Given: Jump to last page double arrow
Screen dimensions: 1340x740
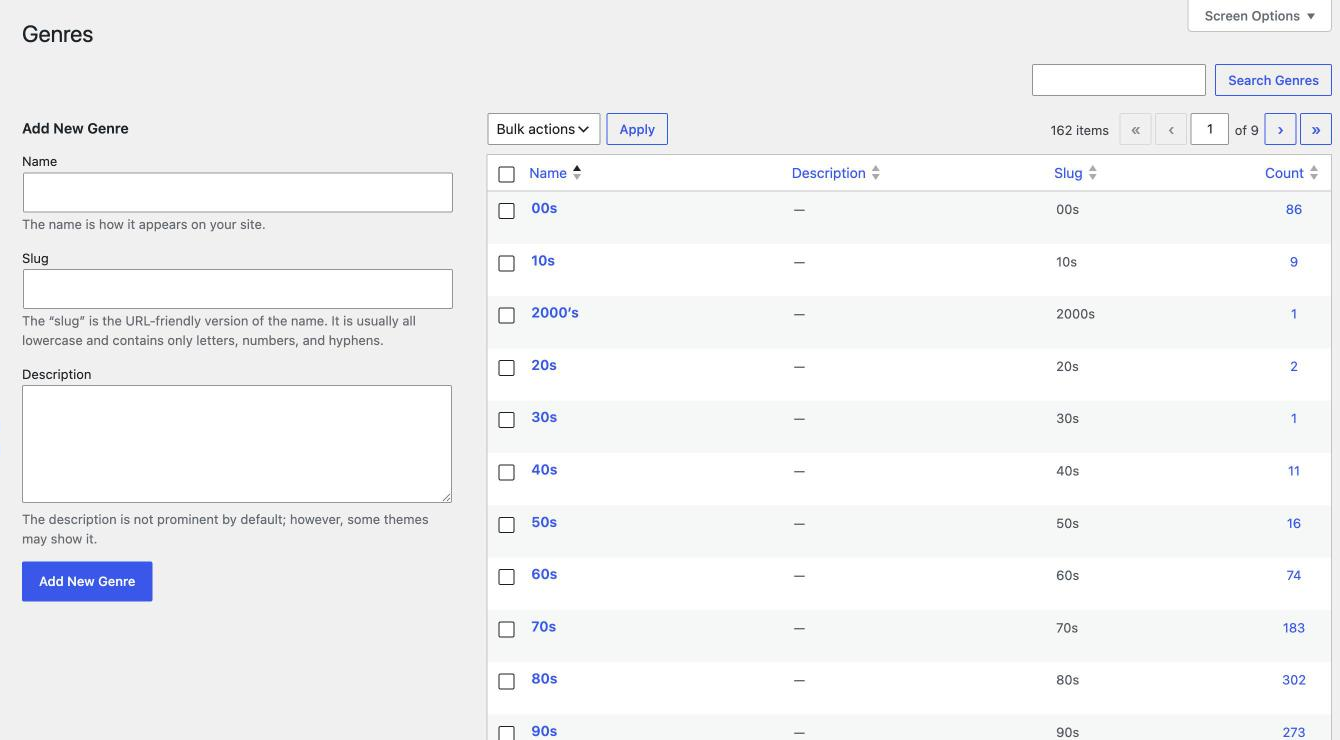Looking at the screenshot, I should pos(1316,129).
